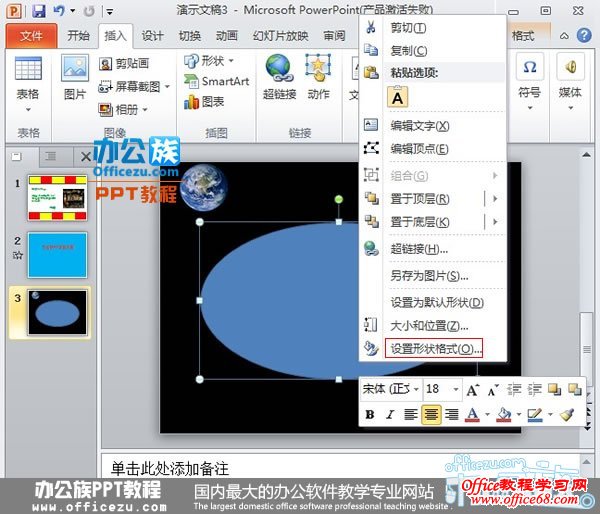
Task: Expand 置于顶层 submenu arrow
Action: point(495,199)
